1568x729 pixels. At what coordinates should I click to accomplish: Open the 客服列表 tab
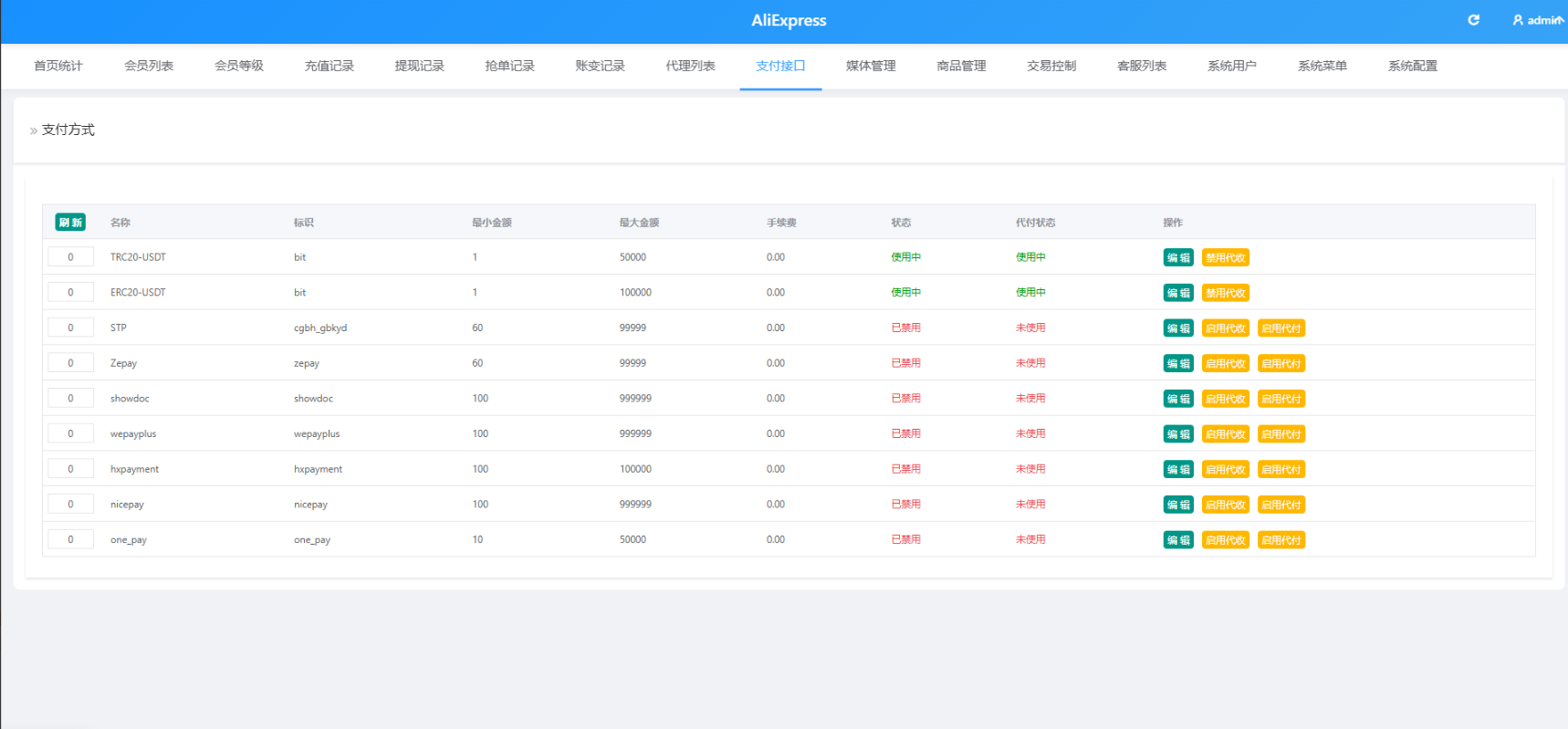(x=1143, y=66)
